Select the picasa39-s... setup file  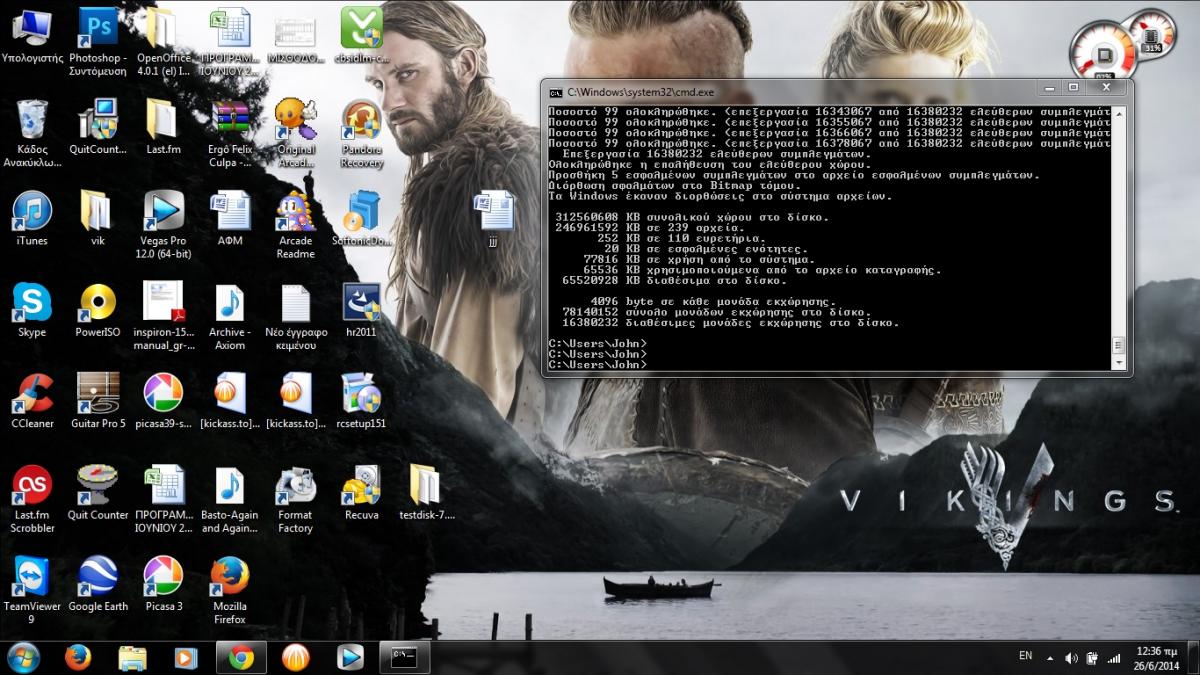click(163, 393)
